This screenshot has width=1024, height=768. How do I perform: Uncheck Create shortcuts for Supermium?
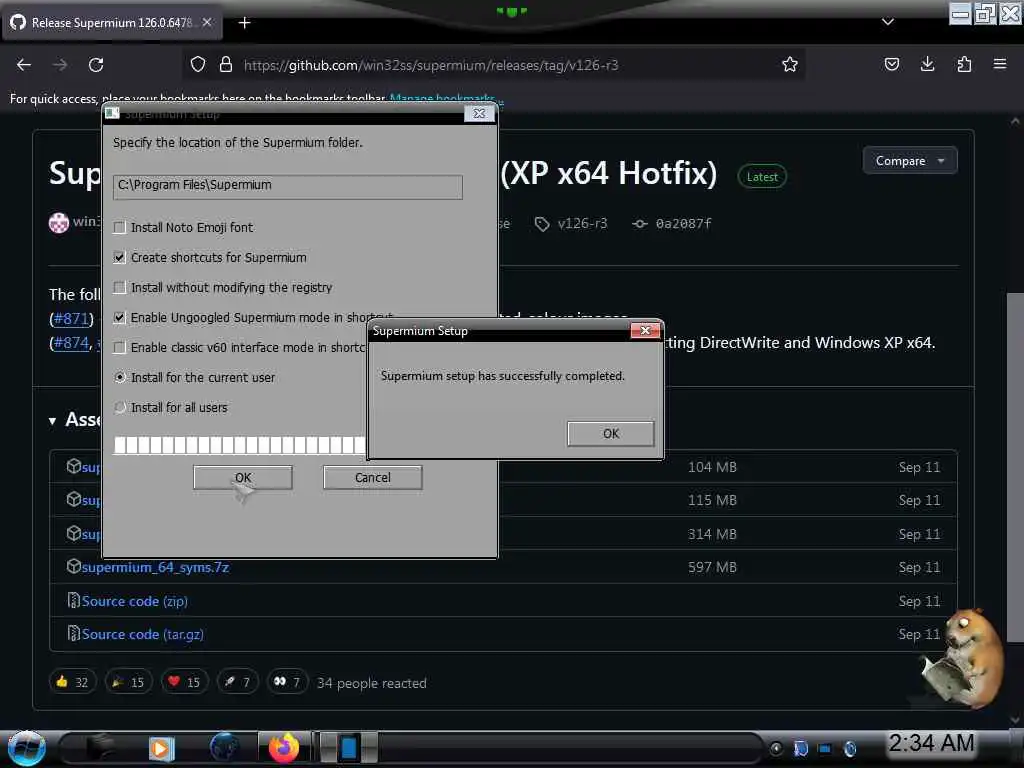pos(120,257)
